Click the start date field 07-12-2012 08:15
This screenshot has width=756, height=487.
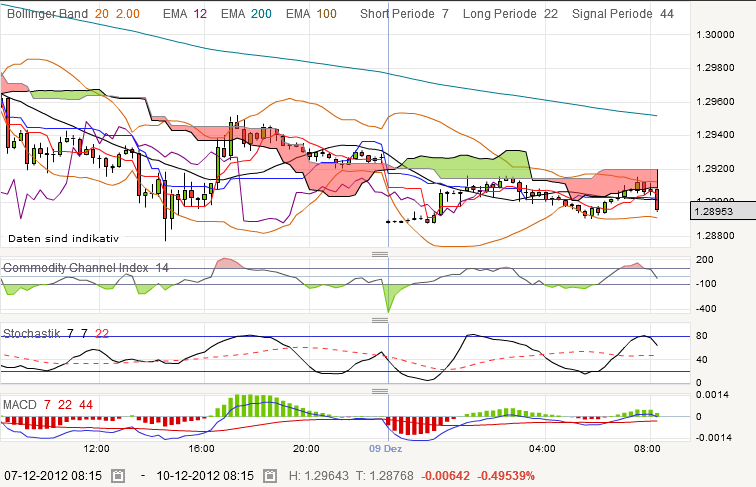pos(53,476)
